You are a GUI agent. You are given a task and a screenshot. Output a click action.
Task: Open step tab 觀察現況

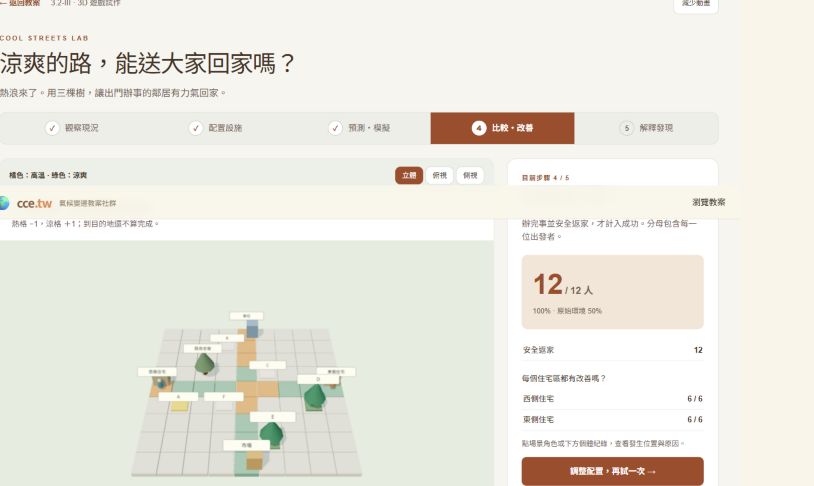(72, 128)
